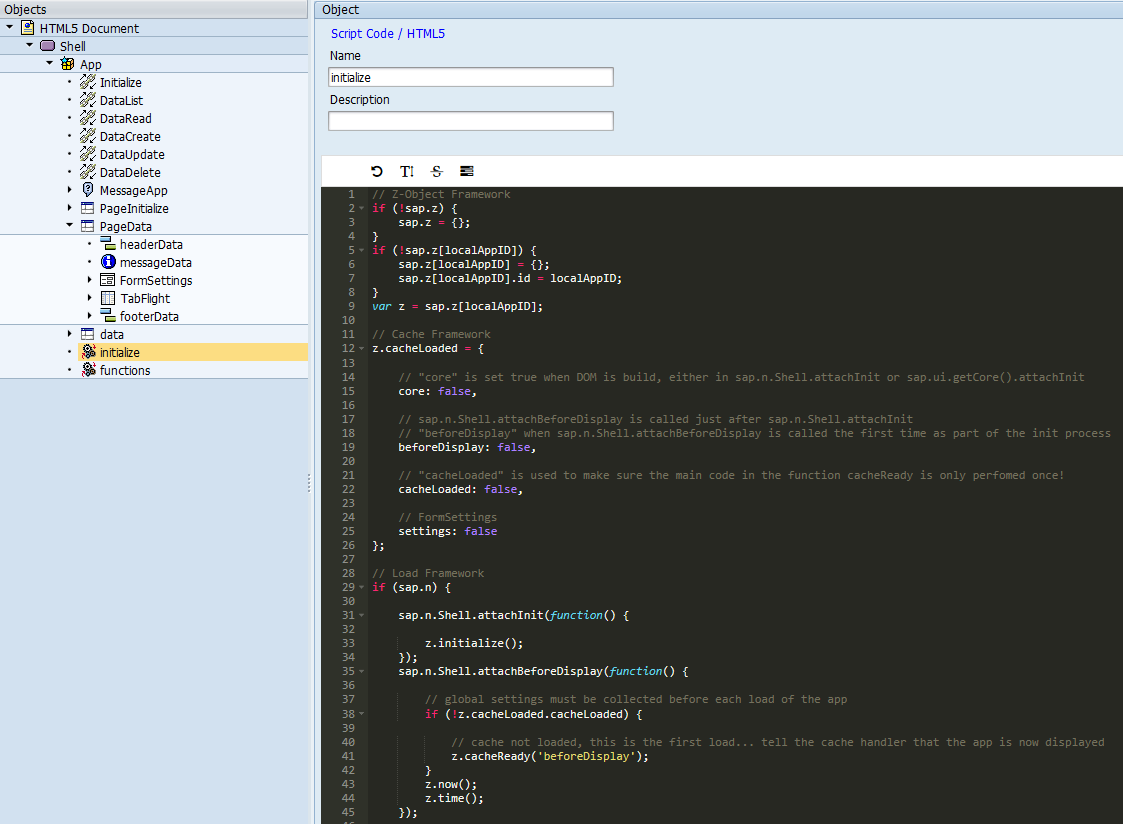Click the text-check icon in the editor toolbar

tap(406, 171)
